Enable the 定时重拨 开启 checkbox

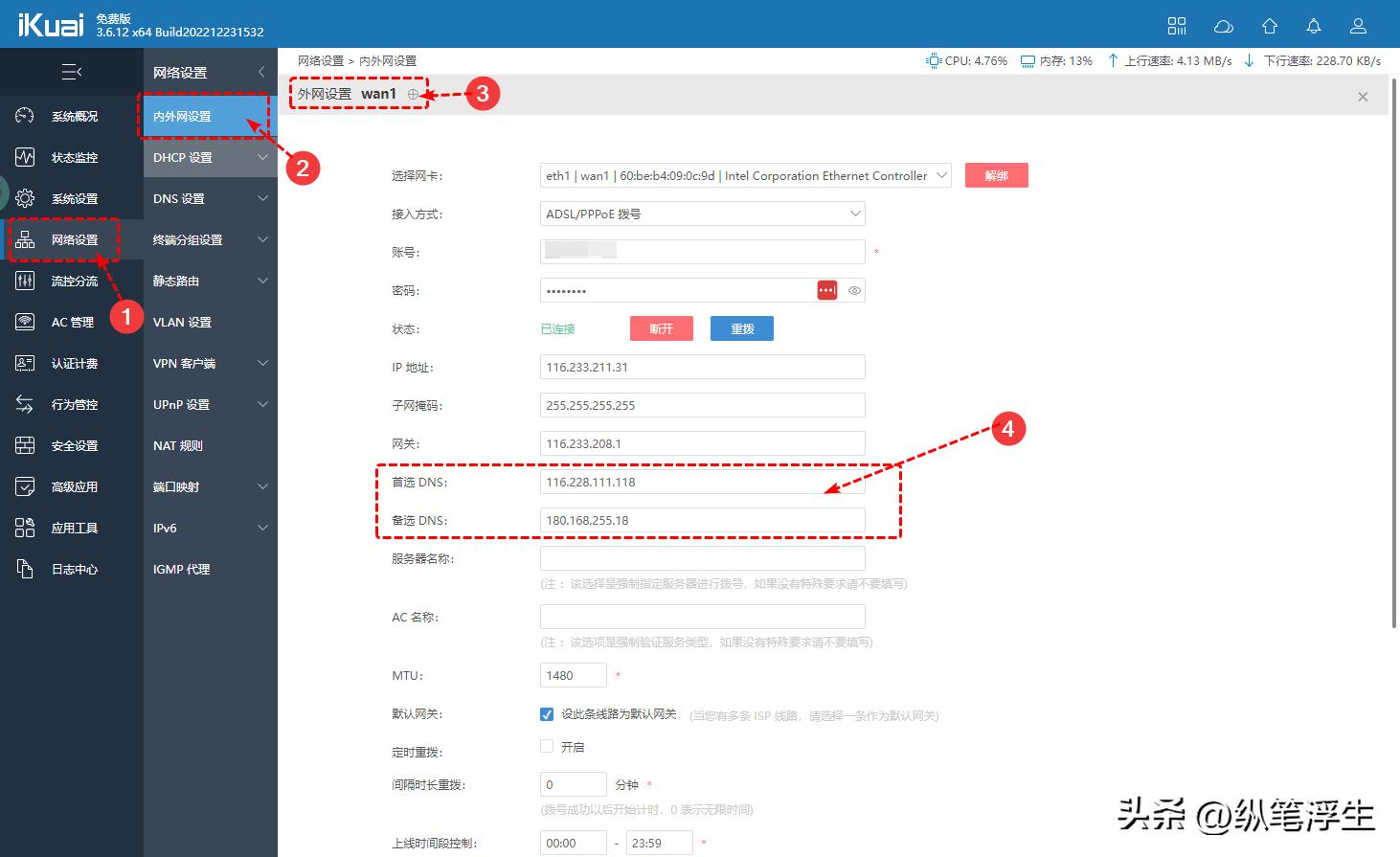click(x=546, y=746)
